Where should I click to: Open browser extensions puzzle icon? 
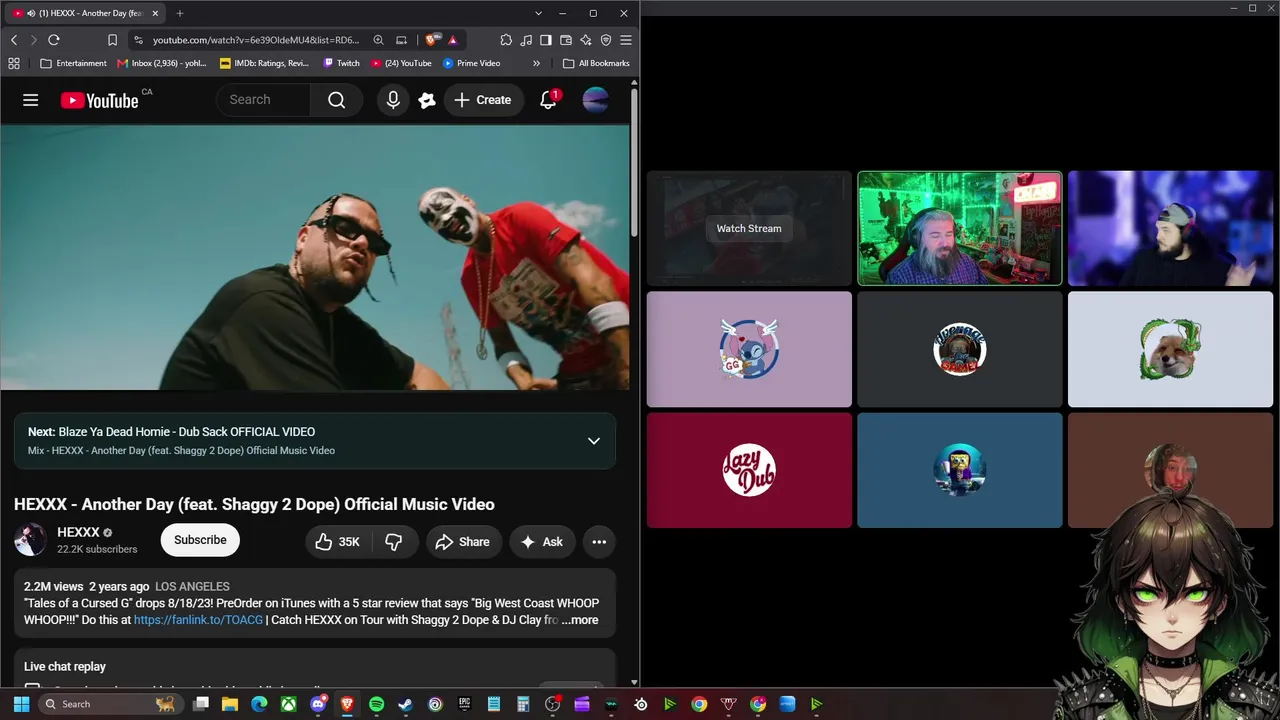[506, 40]
